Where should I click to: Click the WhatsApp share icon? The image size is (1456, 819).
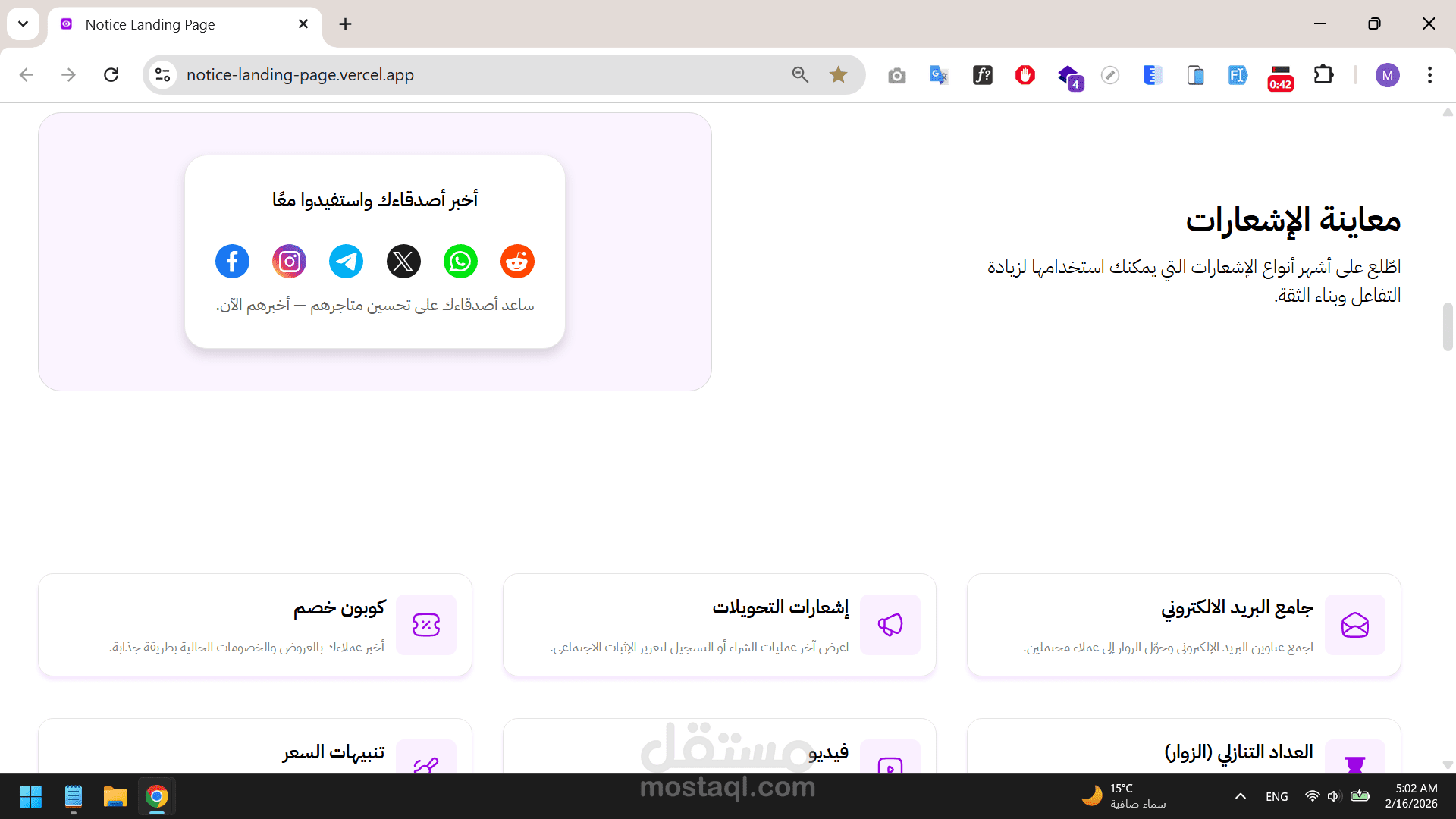(x=460, y=262)
